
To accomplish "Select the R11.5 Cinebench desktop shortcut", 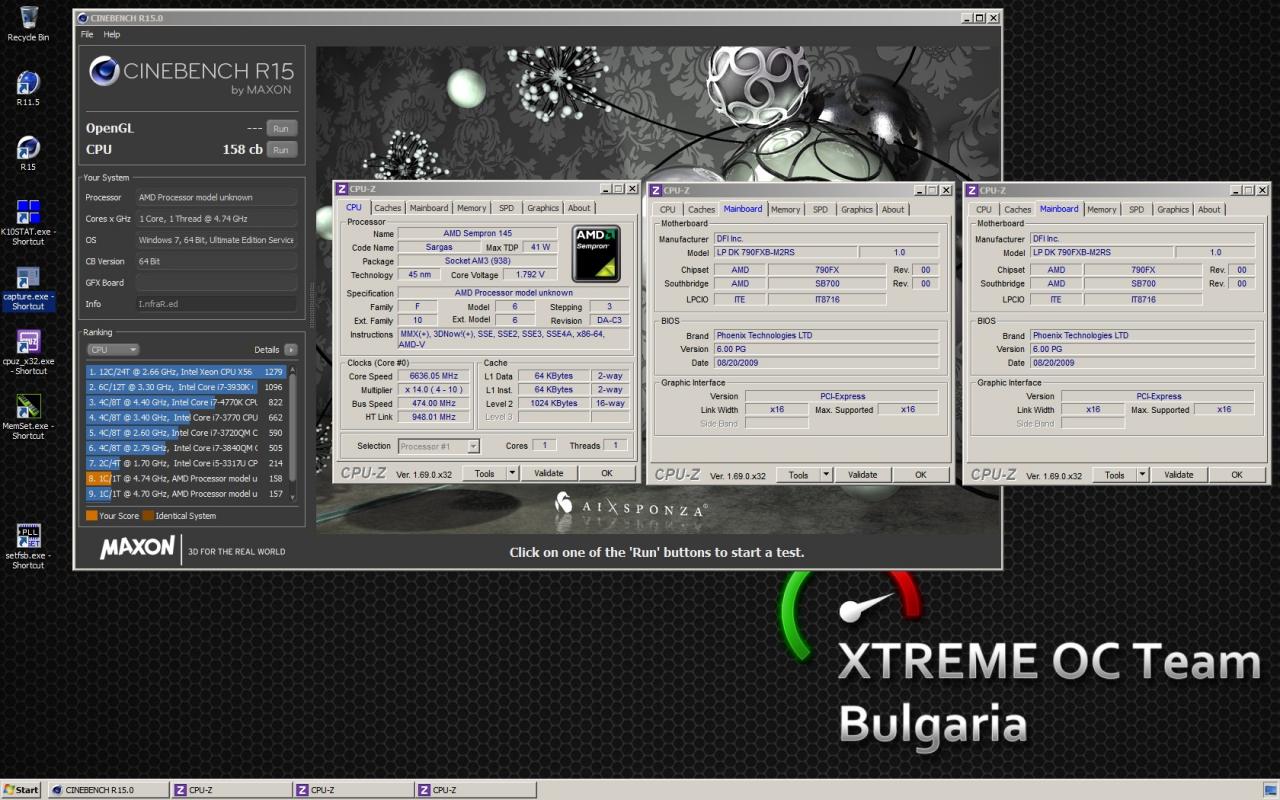I will pyautogui.click(x=28, y=87).
